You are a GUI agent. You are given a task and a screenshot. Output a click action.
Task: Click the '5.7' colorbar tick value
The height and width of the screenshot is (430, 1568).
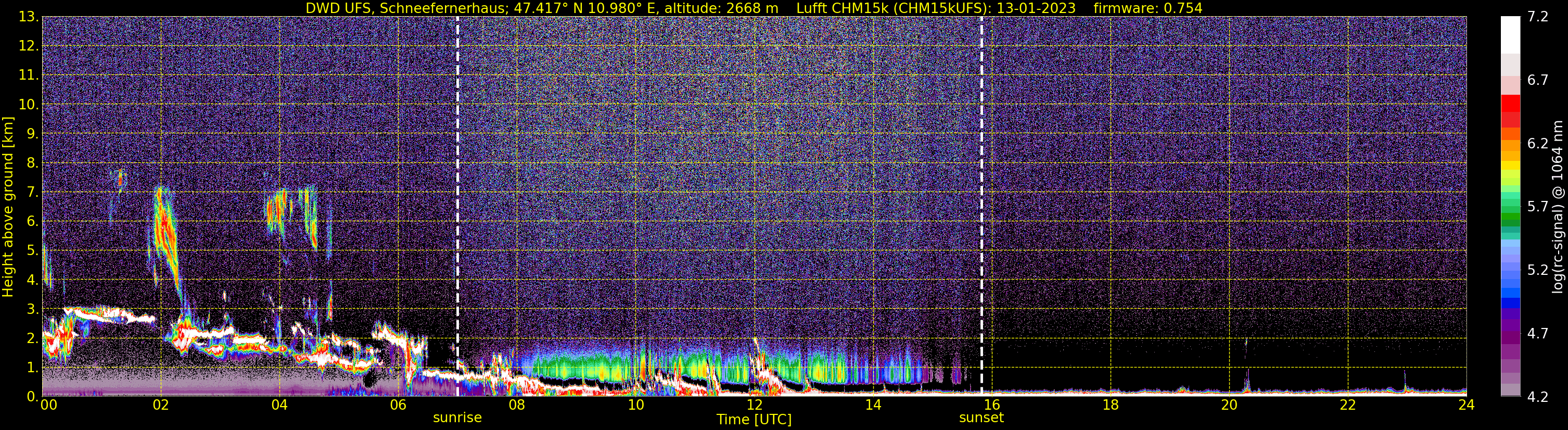[x=1538, y=207]
